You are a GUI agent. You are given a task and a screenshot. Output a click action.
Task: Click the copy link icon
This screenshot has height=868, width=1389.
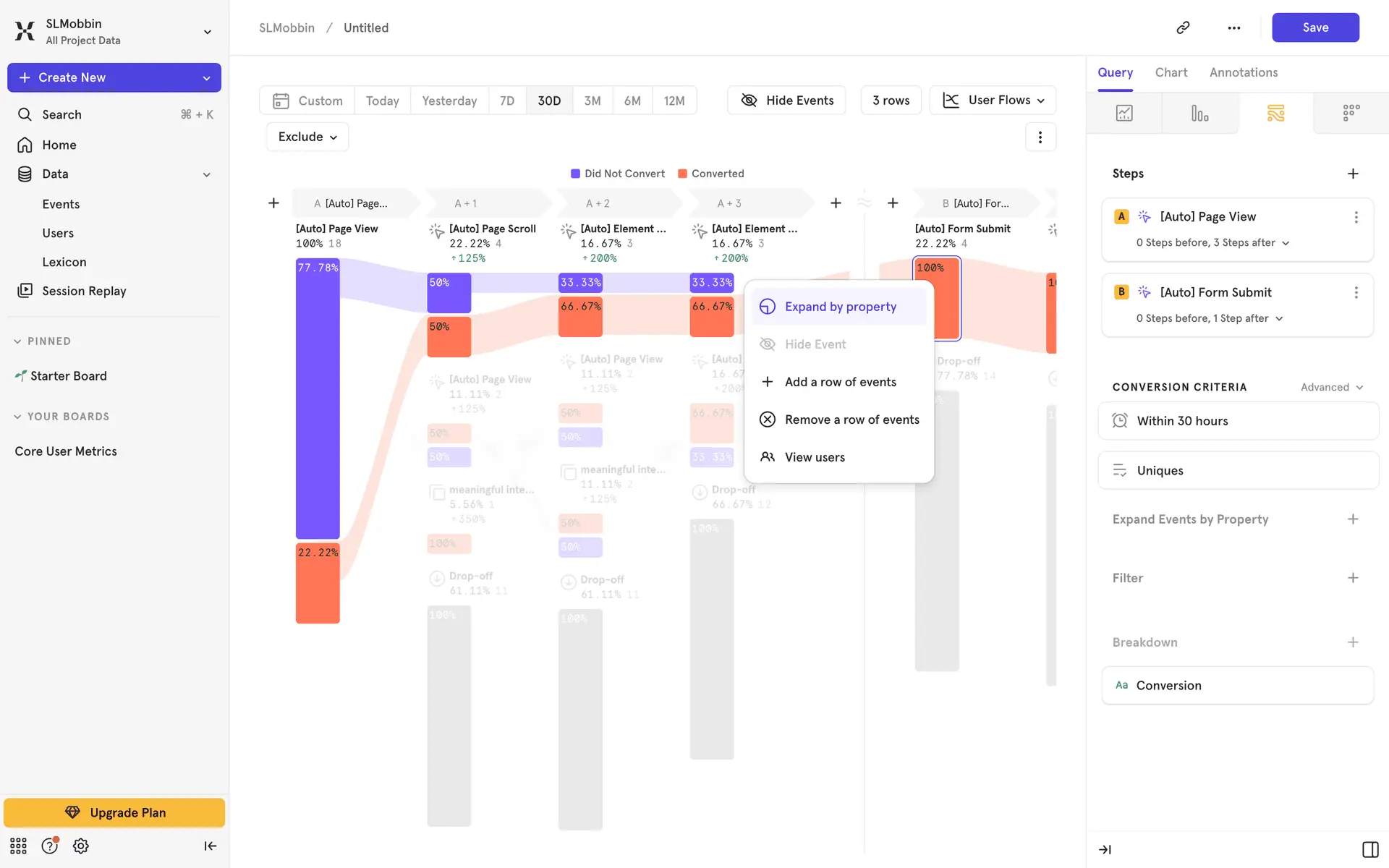click(x=1183, y=27)
